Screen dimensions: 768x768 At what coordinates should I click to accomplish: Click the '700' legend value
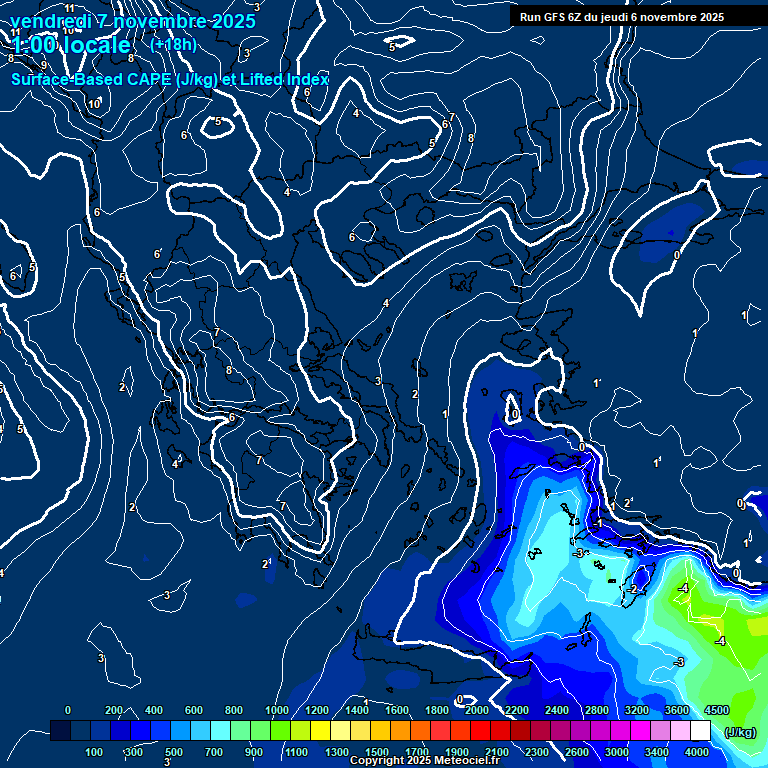pos(214,752)
